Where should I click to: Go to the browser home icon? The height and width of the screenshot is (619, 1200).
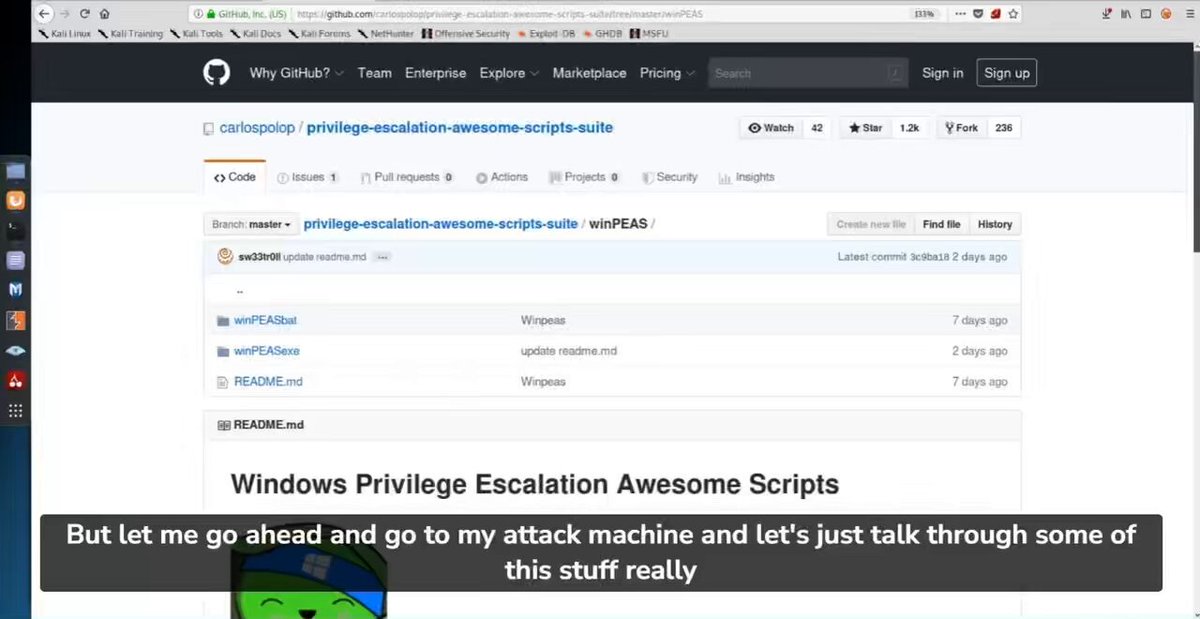coord(104,14)
